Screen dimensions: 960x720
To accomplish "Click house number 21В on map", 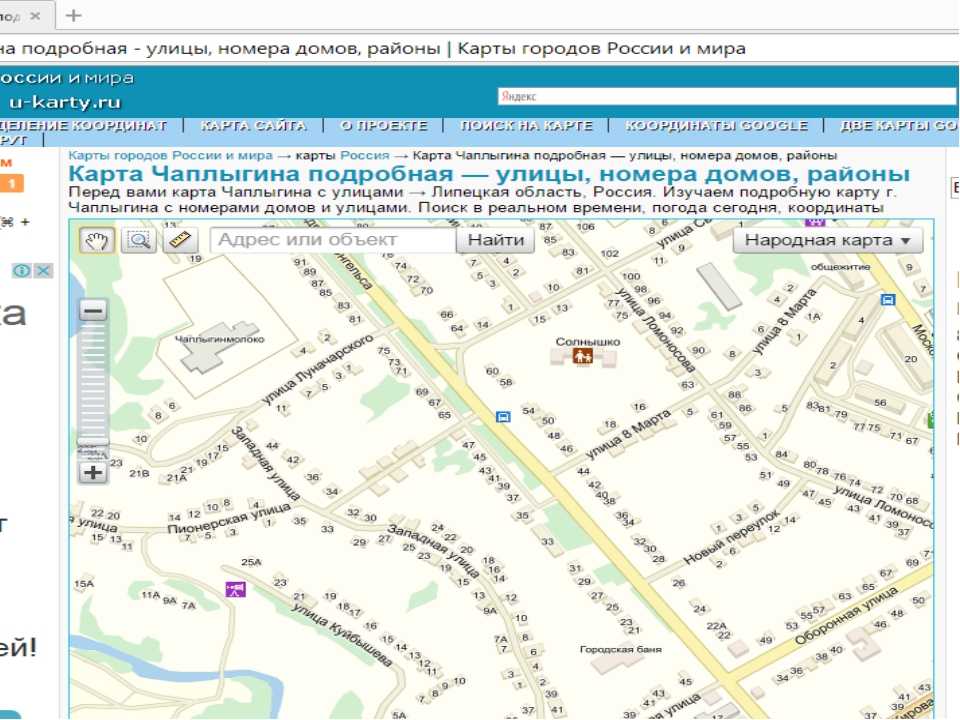I will 139,473.
